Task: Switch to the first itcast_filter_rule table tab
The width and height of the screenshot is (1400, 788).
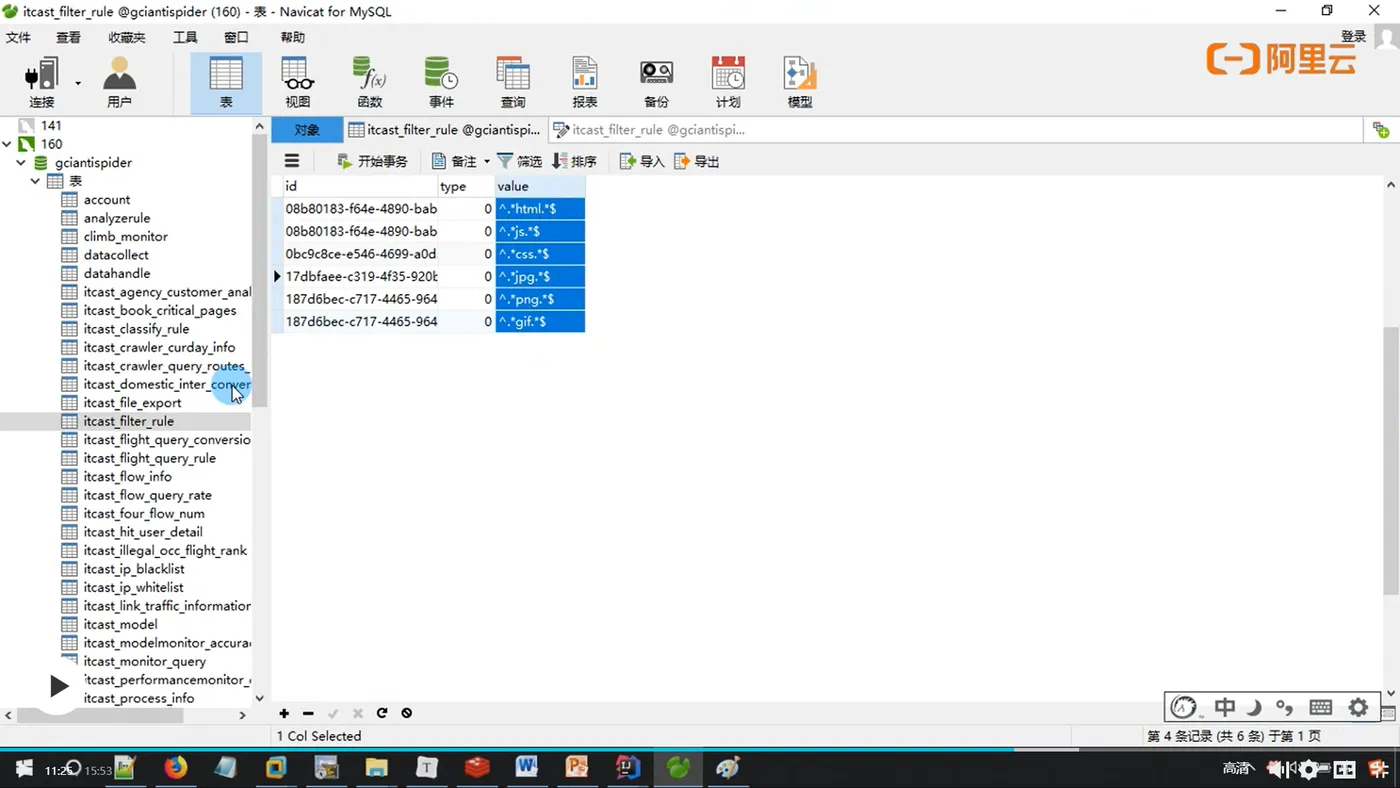Action: pyautogui.click(x=445, y=130)
